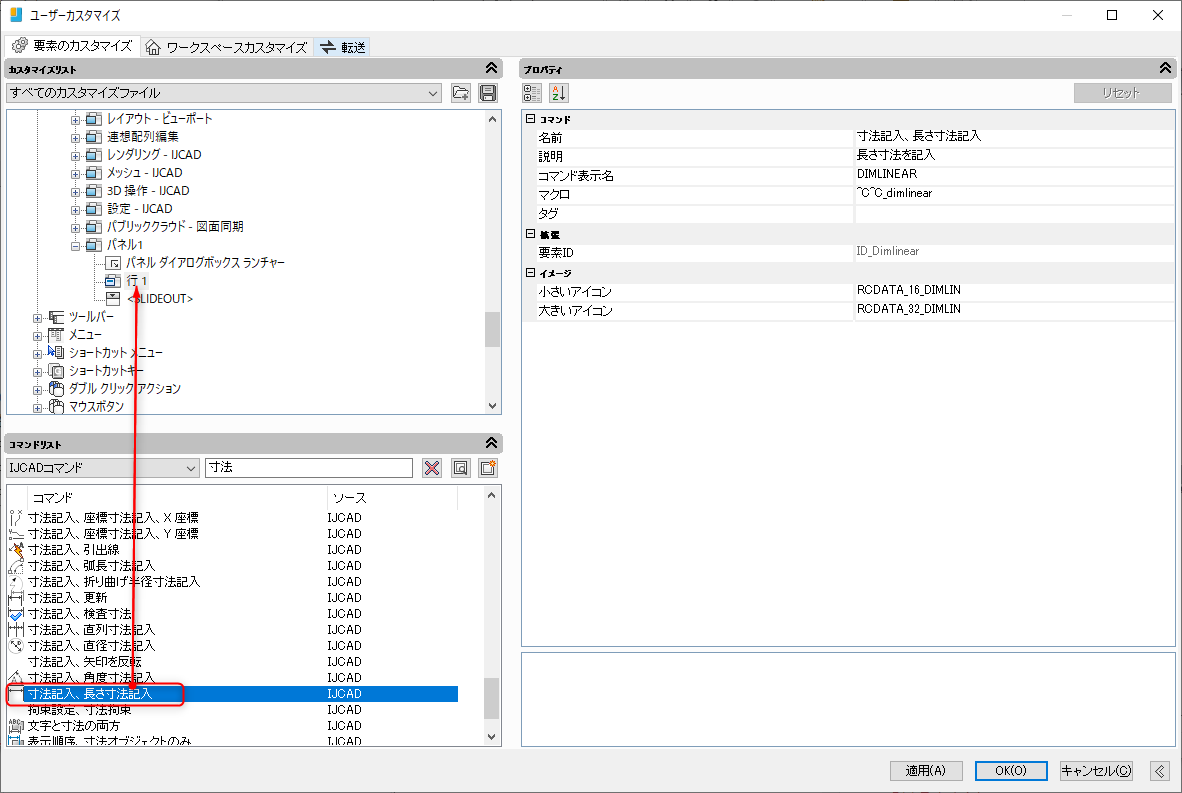Click the OK(O) button
The width and height of the screenshot is (1182, 793).
coord(1011,770)
